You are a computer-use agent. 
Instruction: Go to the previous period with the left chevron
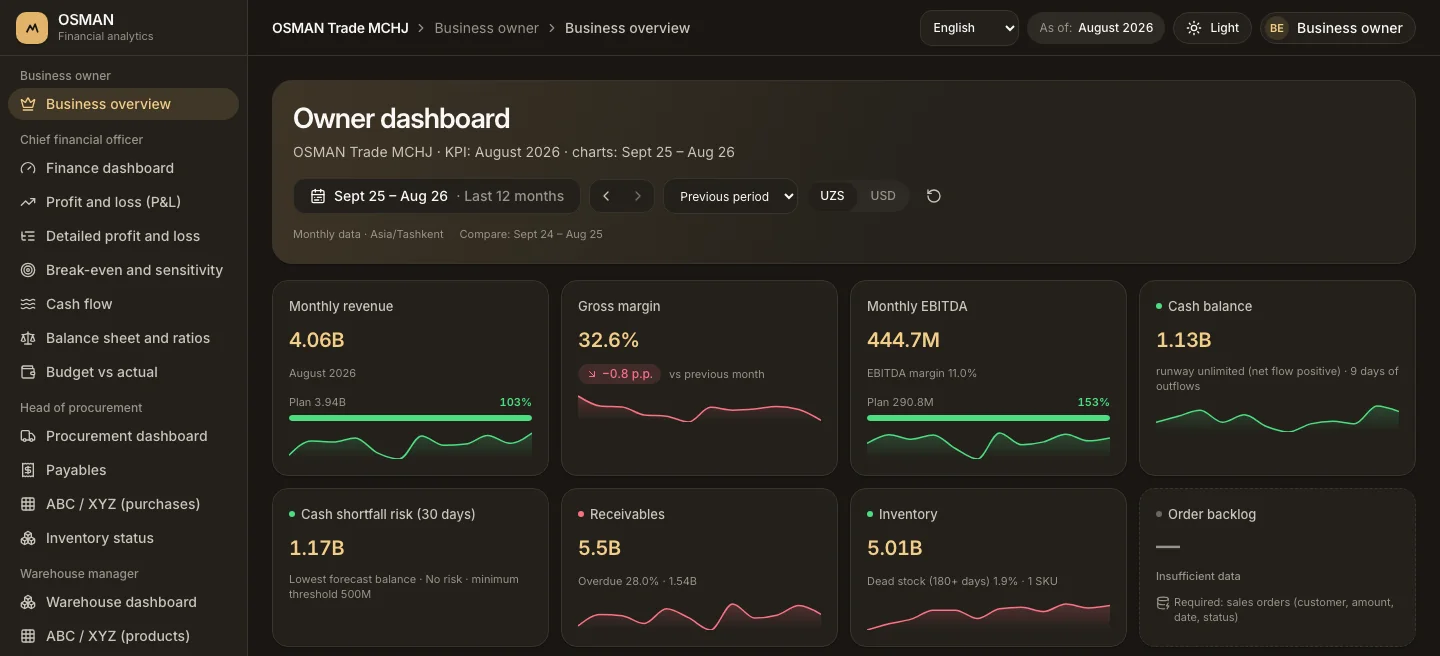(x=606, y=196)
